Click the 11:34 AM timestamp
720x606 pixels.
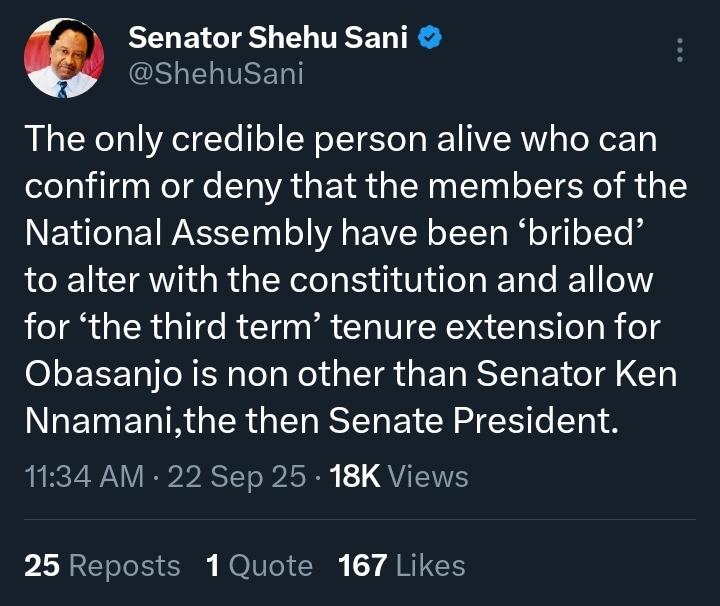(83, 476)
